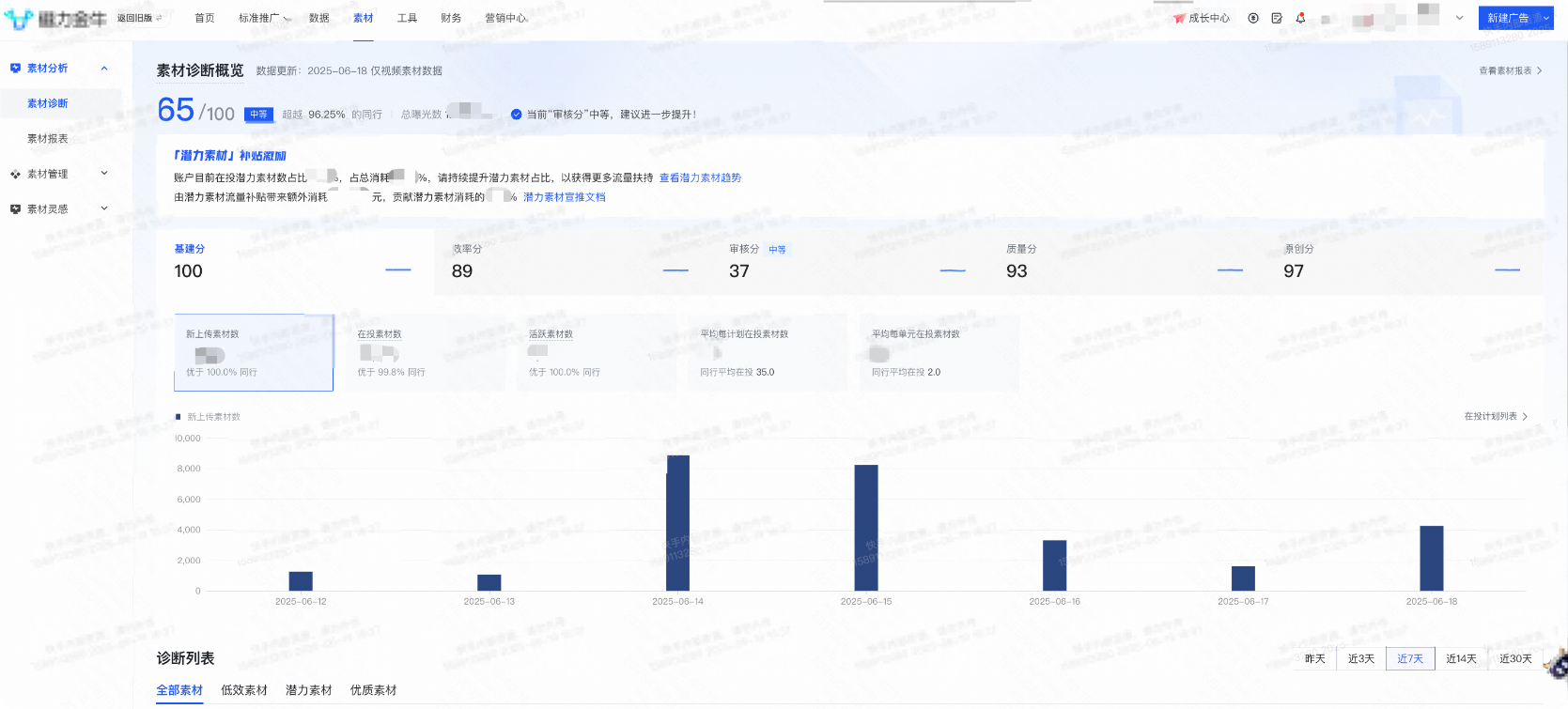Screen dimensions: 1568x709
Task: Select the 近30天 date range option
Action: pyautogui.click(x=1514, y=659)
